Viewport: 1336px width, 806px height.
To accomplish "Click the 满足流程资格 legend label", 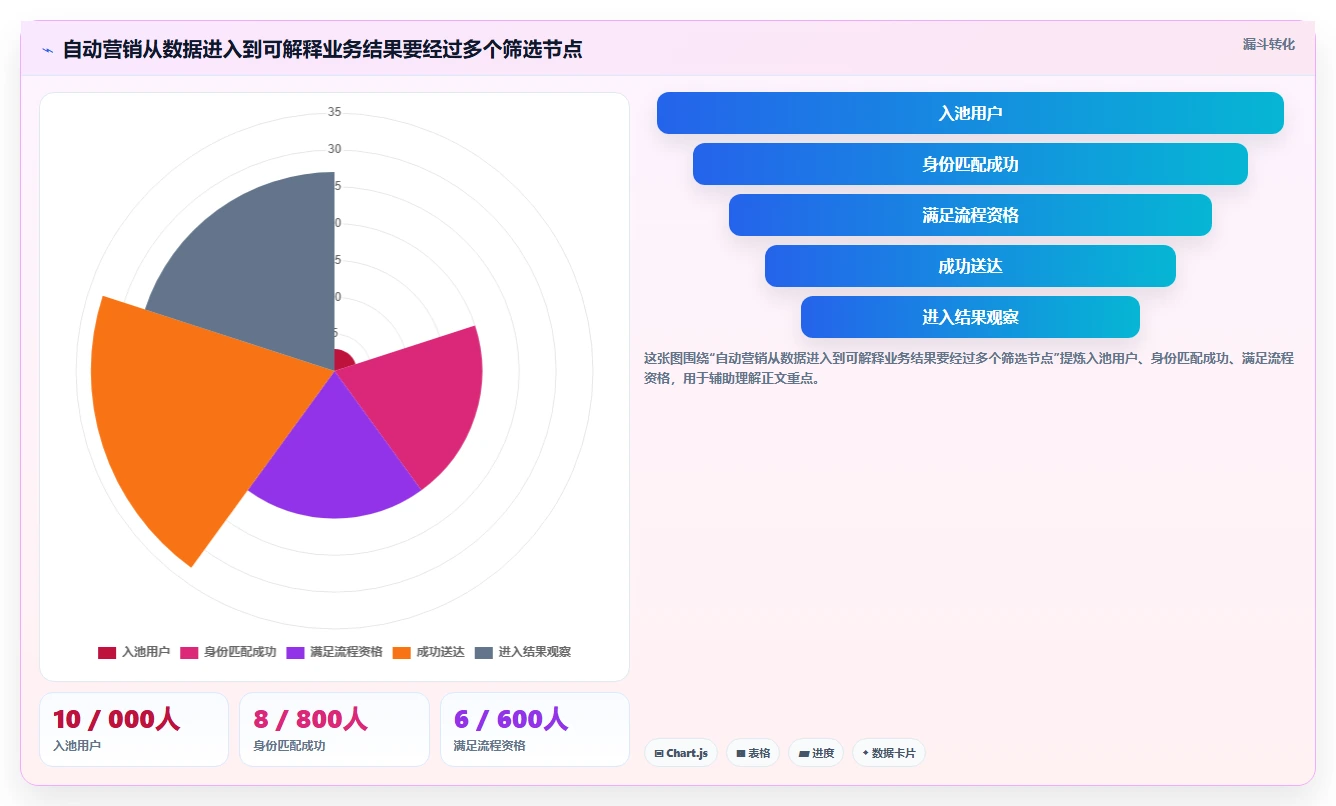I will click(346, 652).
